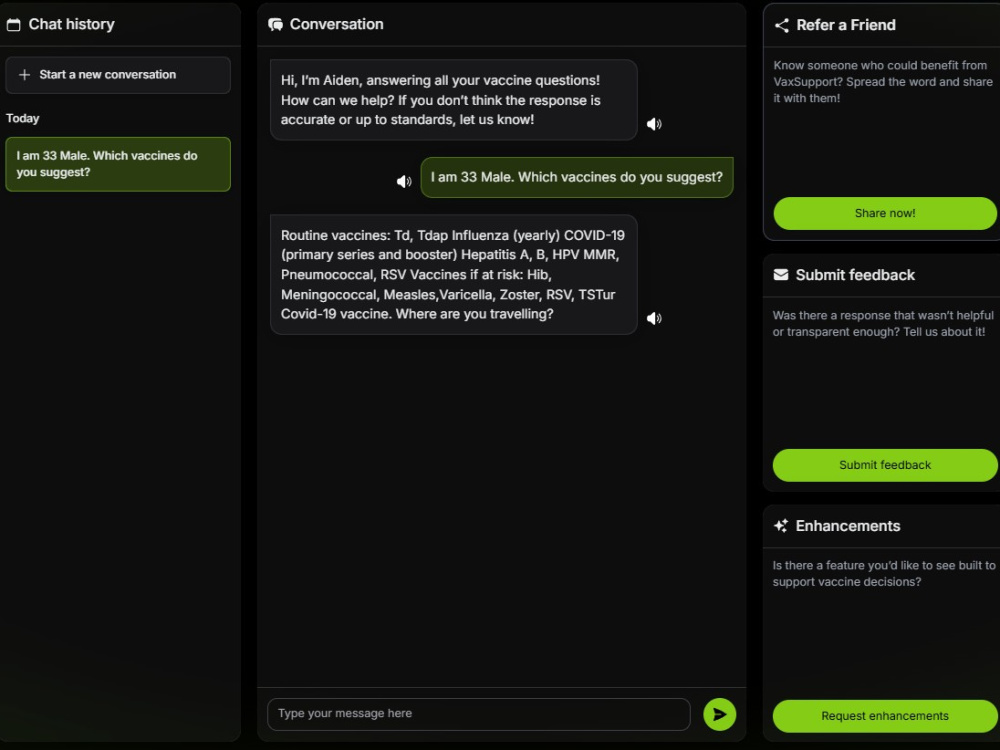The width and height of the screenshot is (1000, 750).
Task: Click the share icon beside Refer a Friend
Action: point(781,26)
